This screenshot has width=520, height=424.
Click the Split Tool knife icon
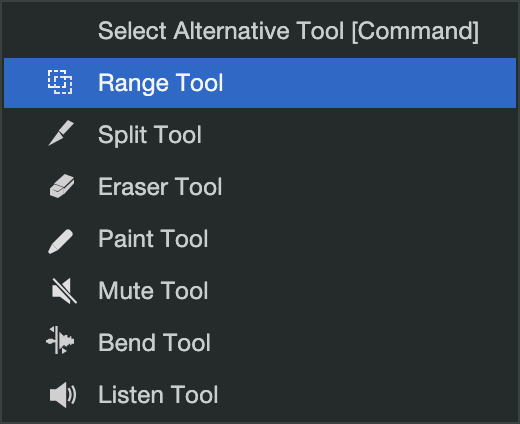[61, 133]
